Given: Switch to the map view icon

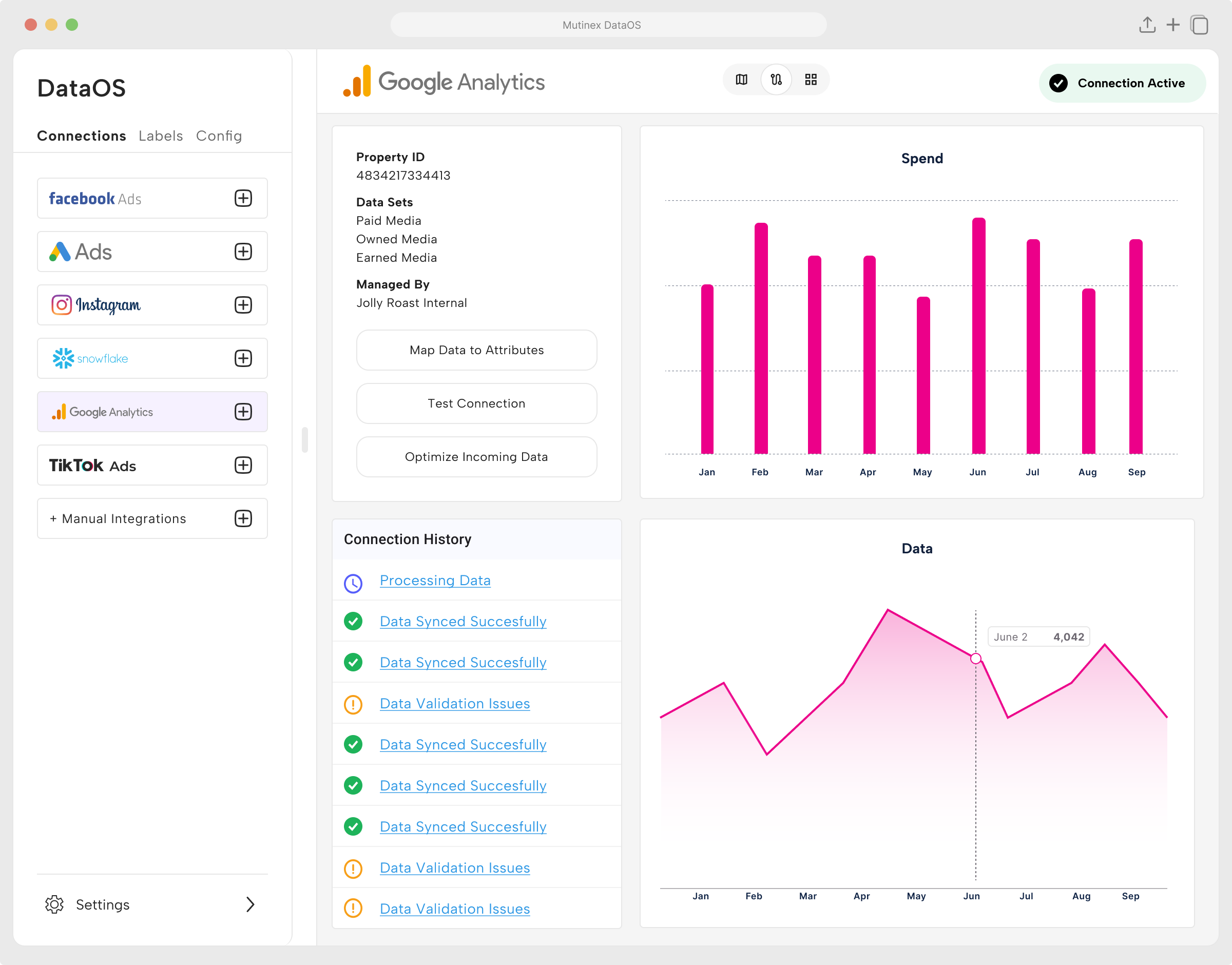Looking at the screenshot, I should point(741,80).
